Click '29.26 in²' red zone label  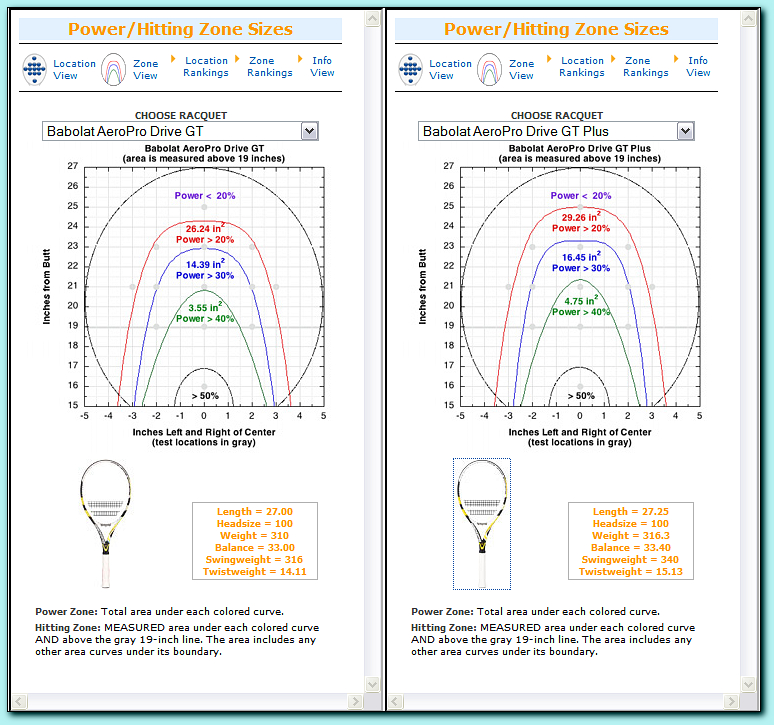click(x=581, y=217)
